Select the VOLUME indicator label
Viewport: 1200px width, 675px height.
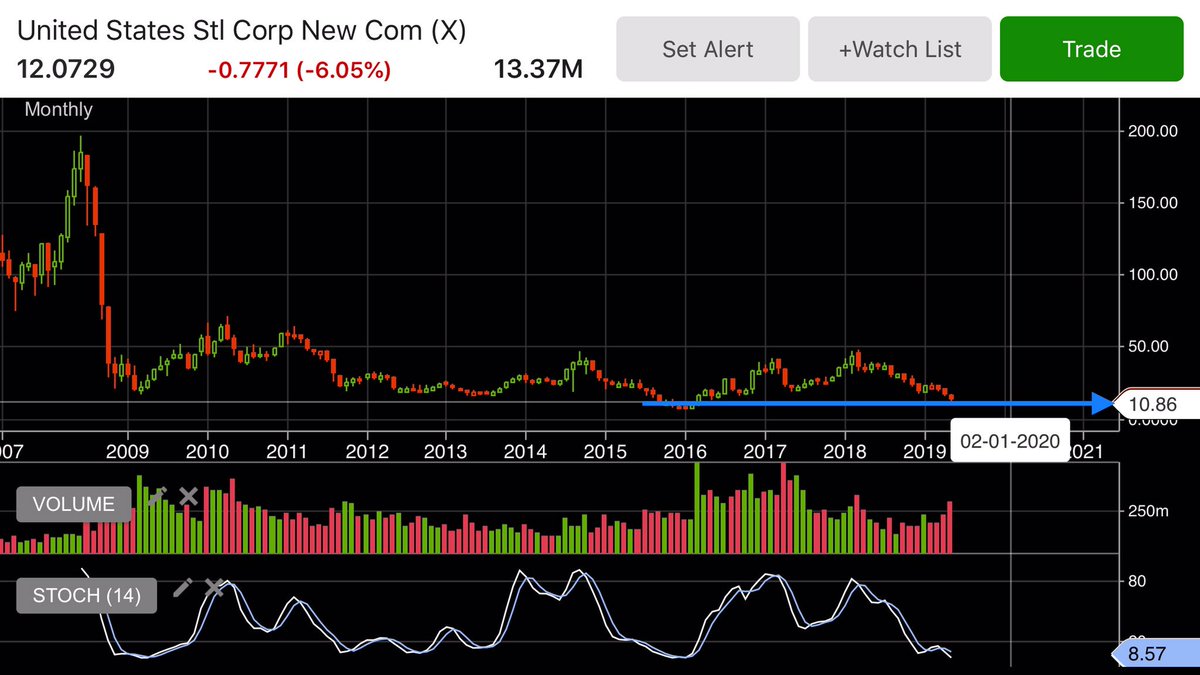(x=74, y=504)
